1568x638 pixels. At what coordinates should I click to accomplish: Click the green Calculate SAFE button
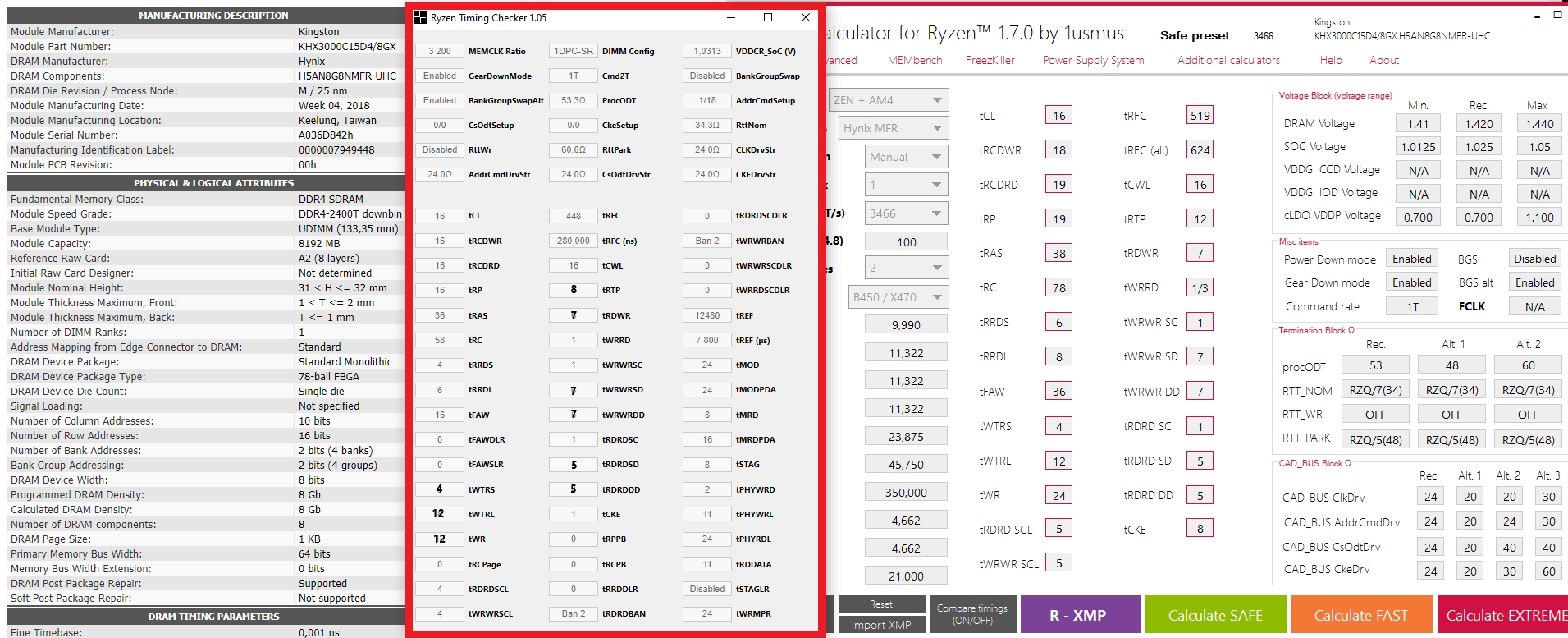click(1215, 615)
